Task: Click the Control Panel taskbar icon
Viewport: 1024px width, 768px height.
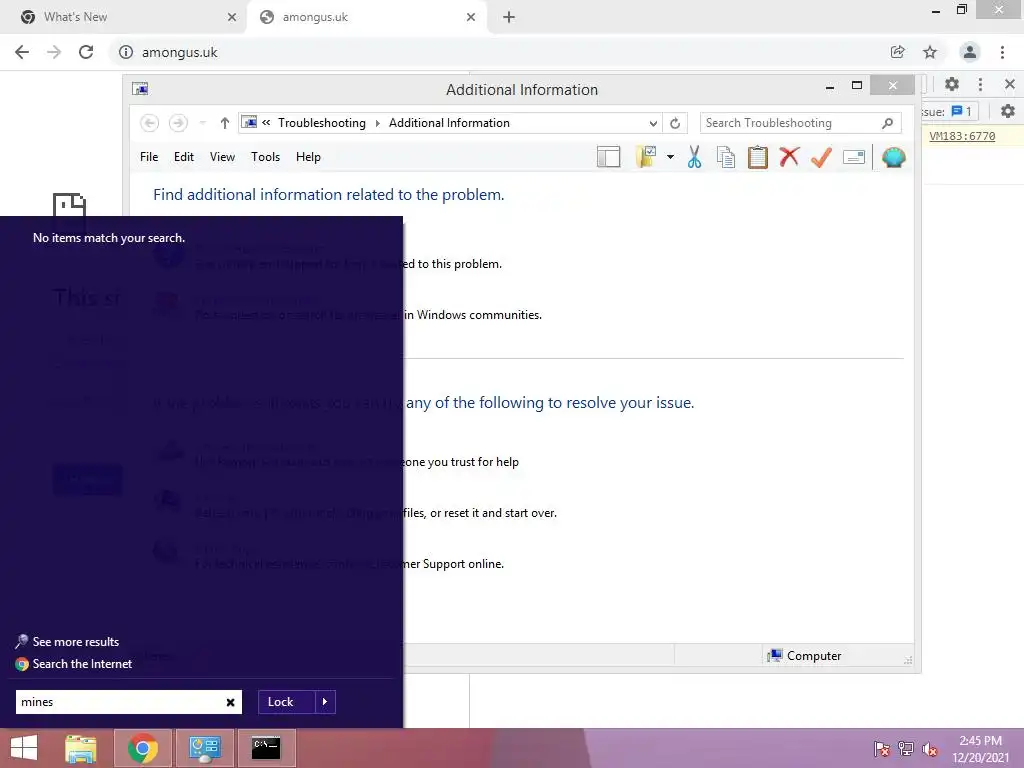Action: (204, 748)
